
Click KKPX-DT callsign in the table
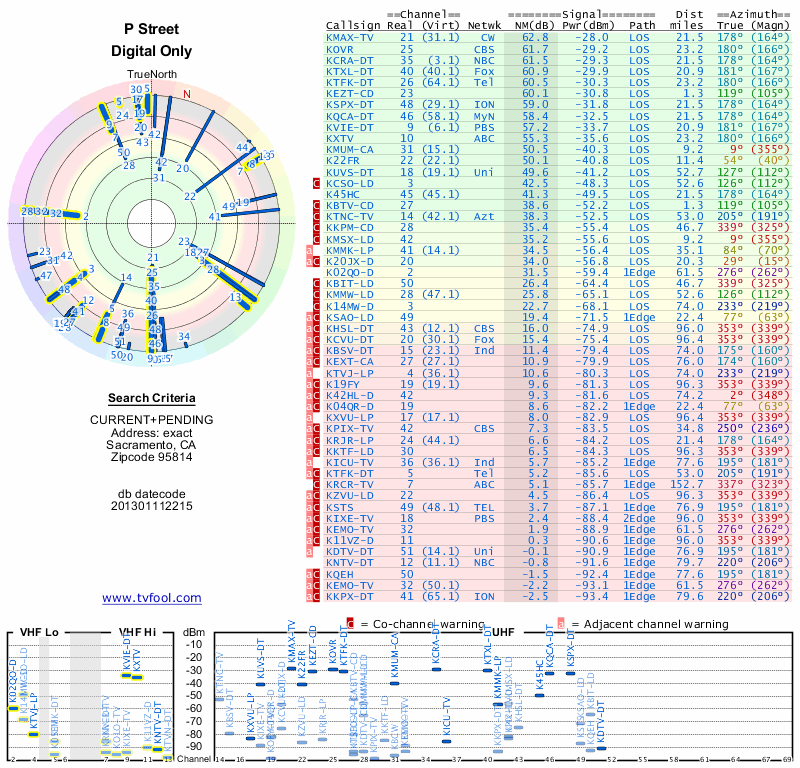tap(349, 597)
